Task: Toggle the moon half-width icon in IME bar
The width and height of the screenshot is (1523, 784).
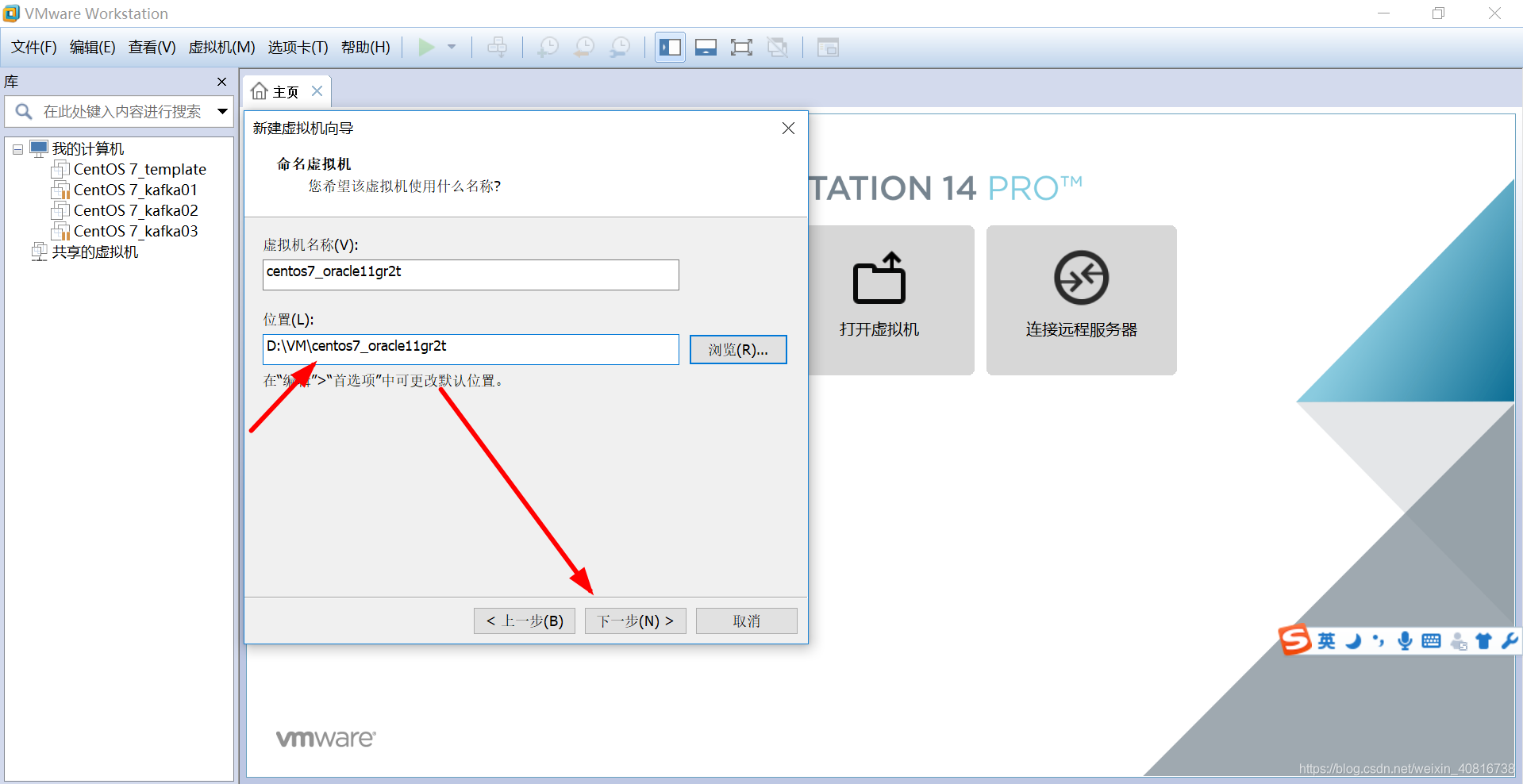Action: (x=1353, y=641)
